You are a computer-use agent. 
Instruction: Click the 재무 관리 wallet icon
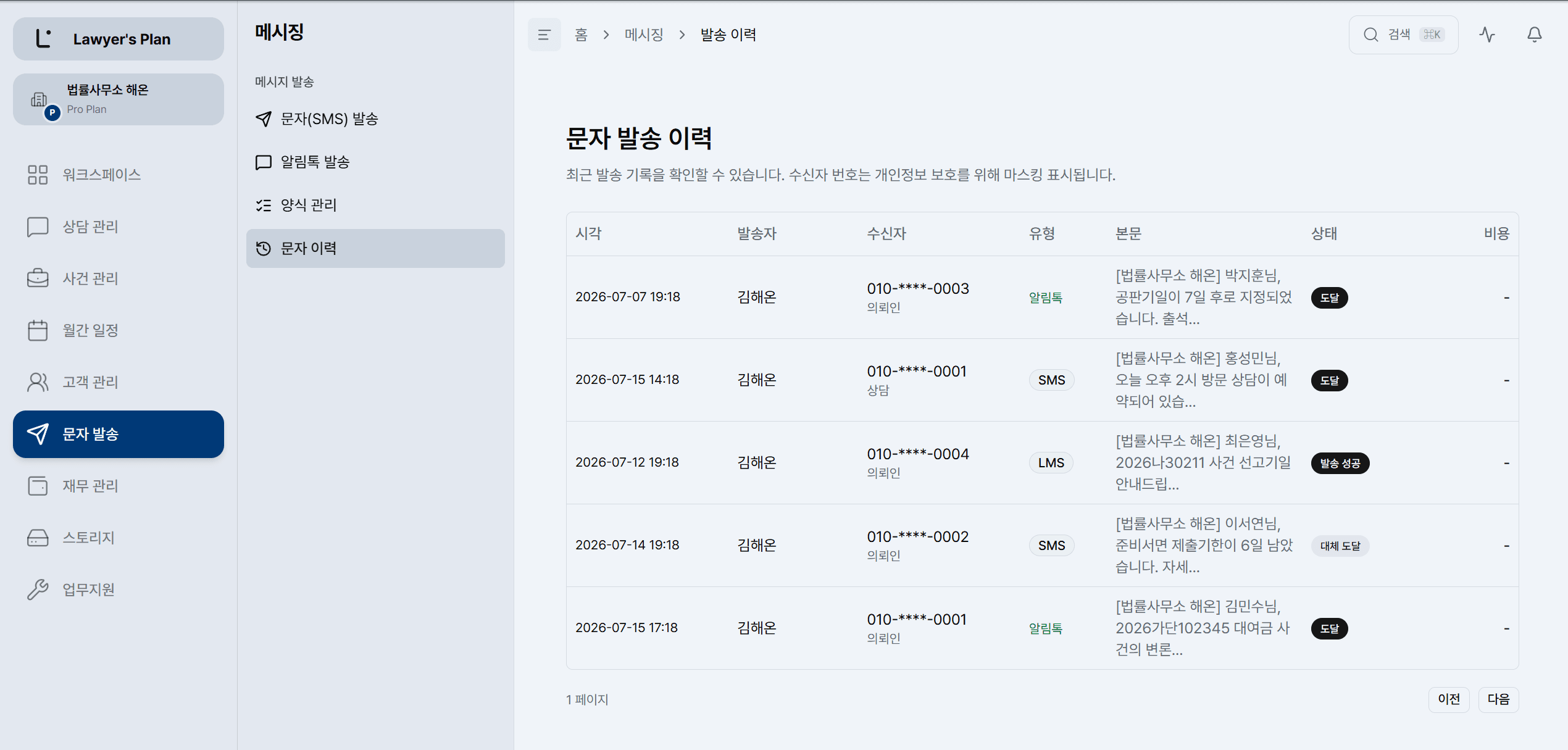(x=38, y=486)
